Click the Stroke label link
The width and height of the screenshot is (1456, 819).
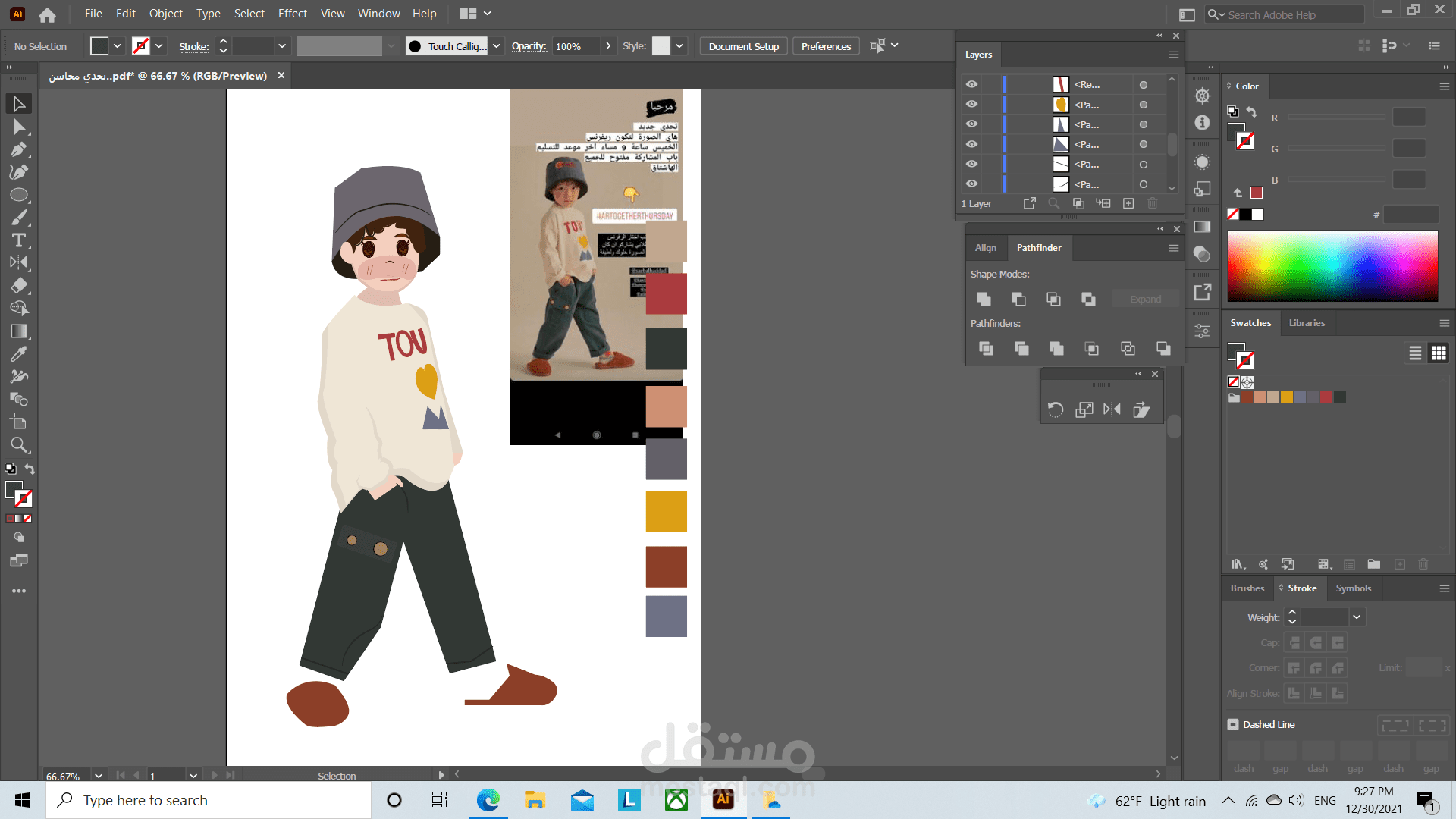pyautogui.click(x=194, y=46)
